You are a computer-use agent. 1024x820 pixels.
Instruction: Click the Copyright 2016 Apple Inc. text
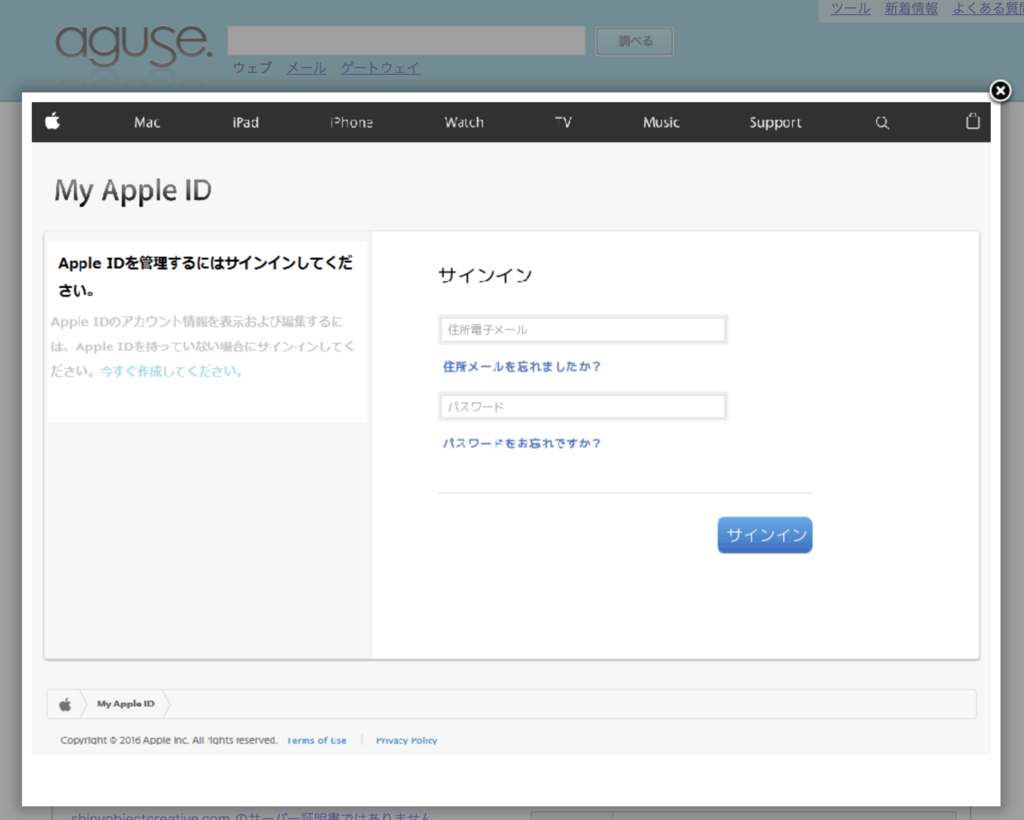click(168, 740)
